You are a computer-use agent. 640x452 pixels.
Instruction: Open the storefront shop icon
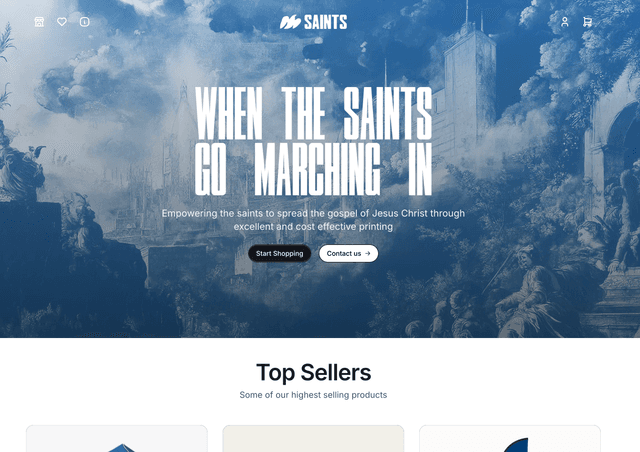coord(39,22)
